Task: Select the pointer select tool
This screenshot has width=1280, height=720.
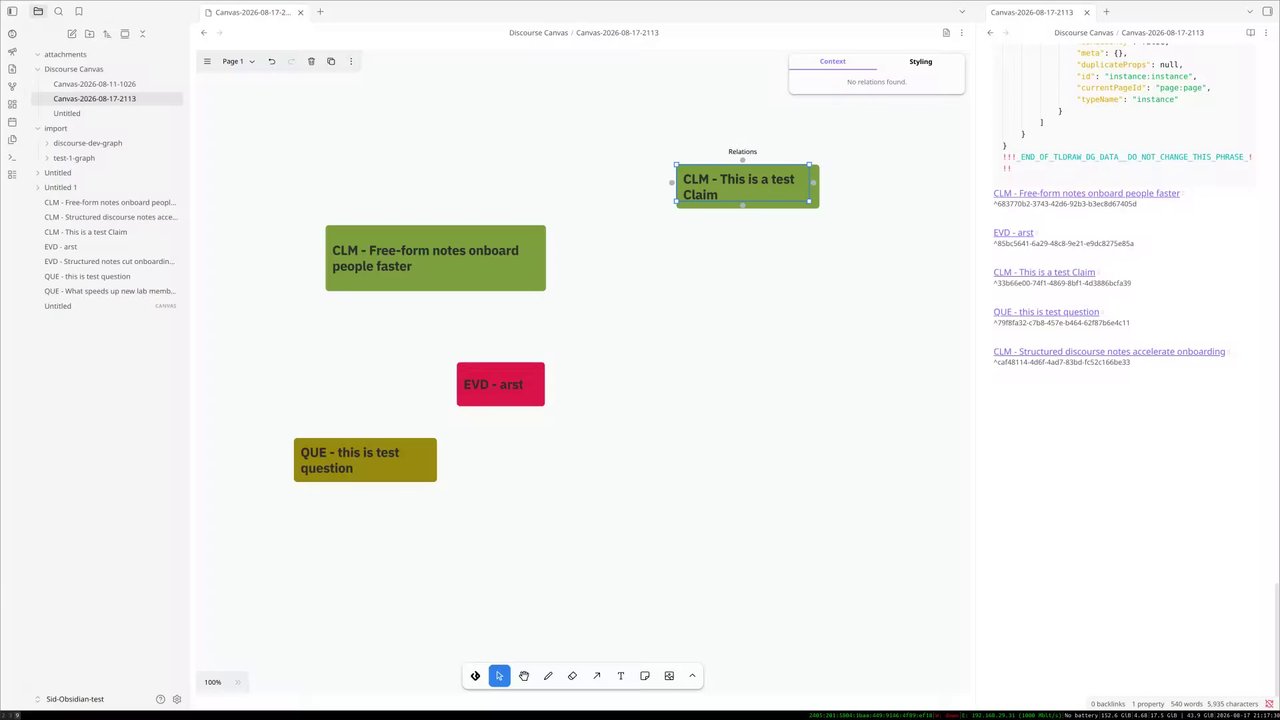Action: tap(499, 676)
